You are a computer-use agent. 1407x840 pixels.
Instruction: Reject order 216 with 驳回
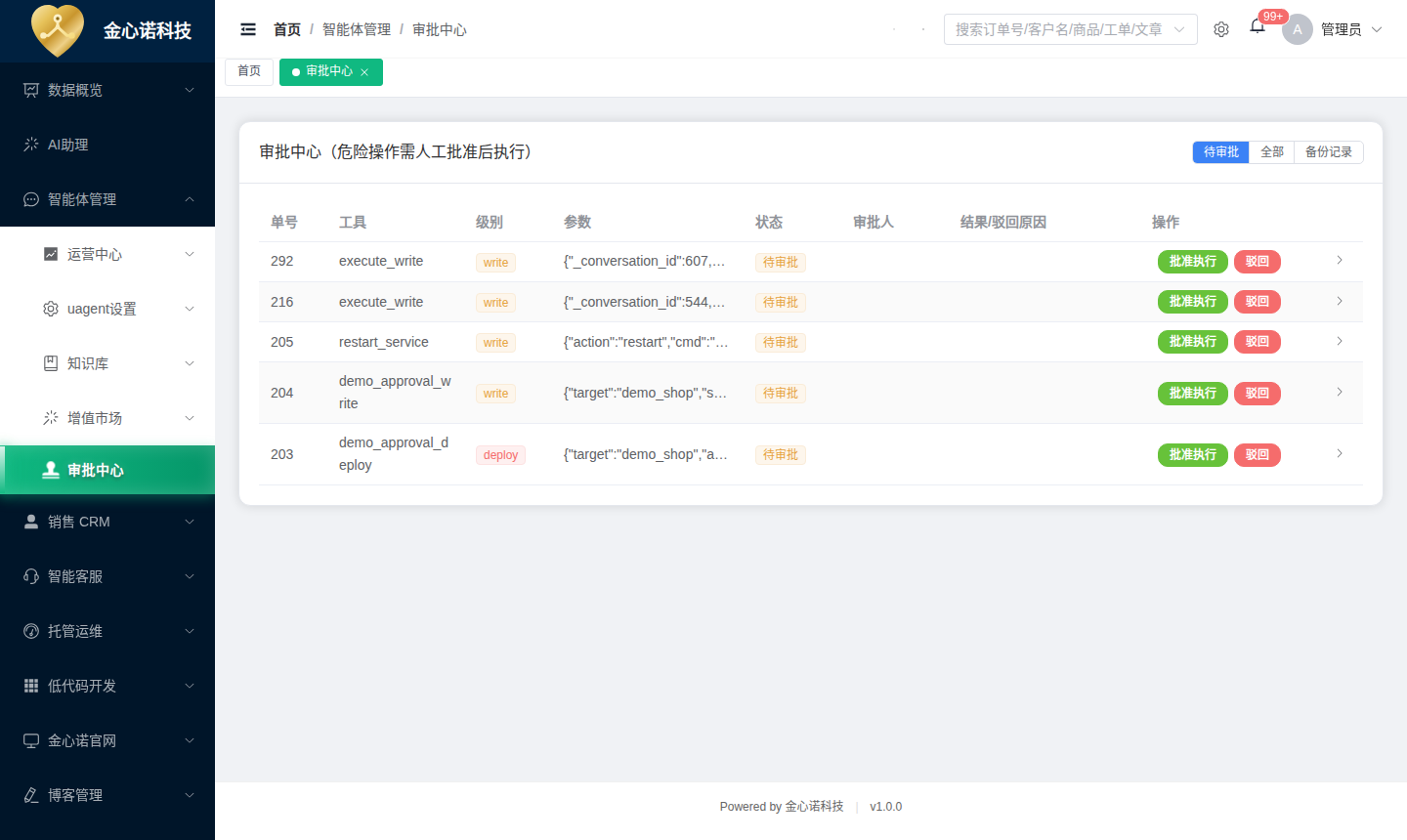point(1258,302)
